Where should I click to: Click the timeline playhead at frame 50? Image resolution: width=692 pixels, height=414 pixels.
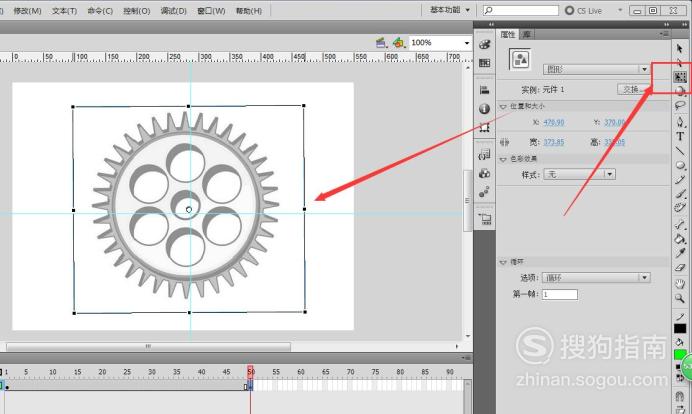250,371
